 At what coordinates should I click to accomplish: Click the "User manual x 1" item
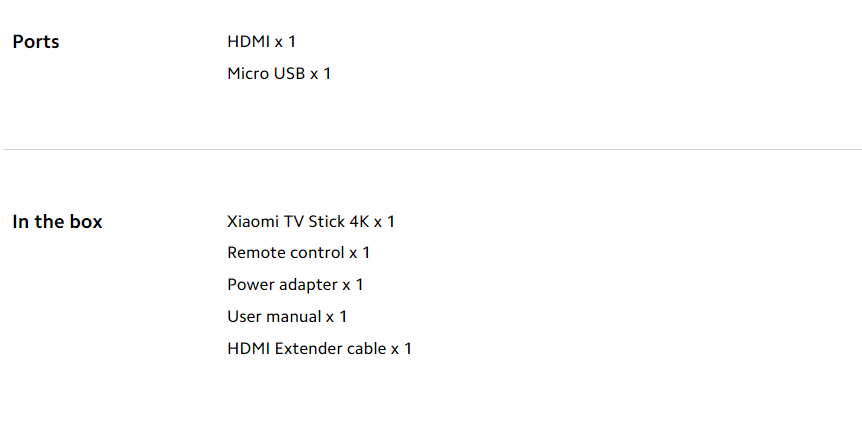(x=287, y=317)
